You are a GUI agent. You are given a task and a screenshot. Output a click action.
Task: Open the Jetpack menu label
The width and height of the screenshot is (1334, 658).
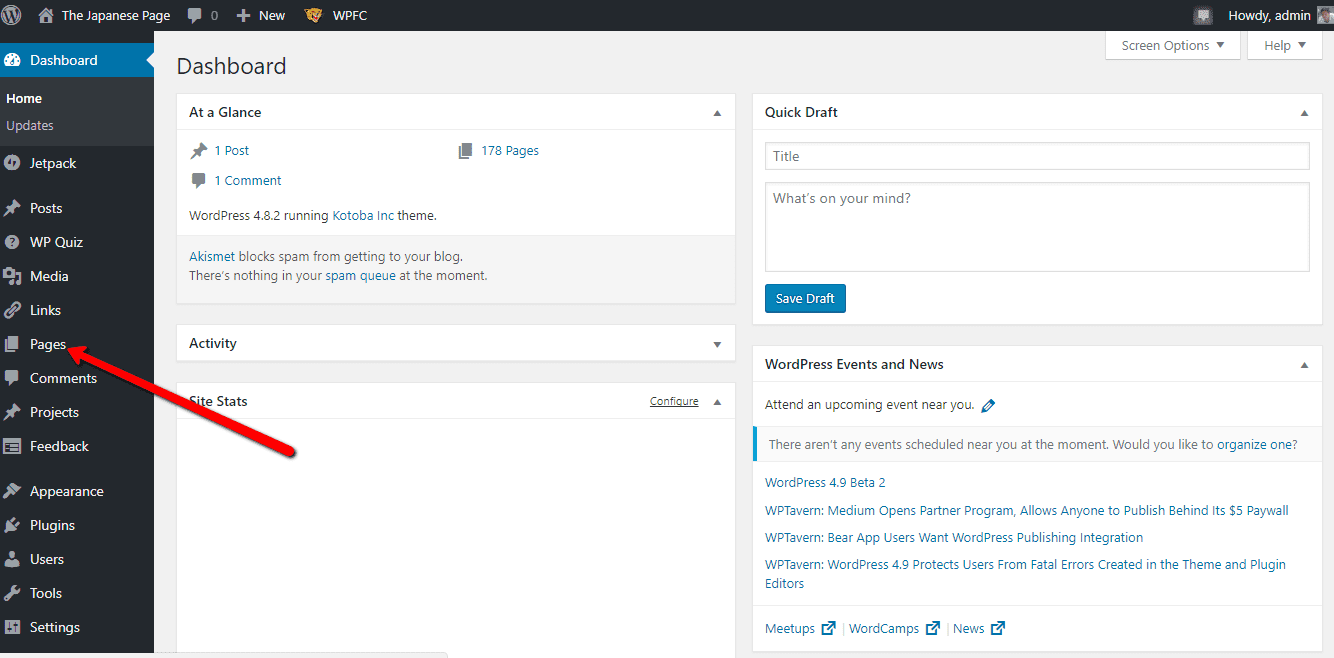pyautogui.click(x=53, y=163)
